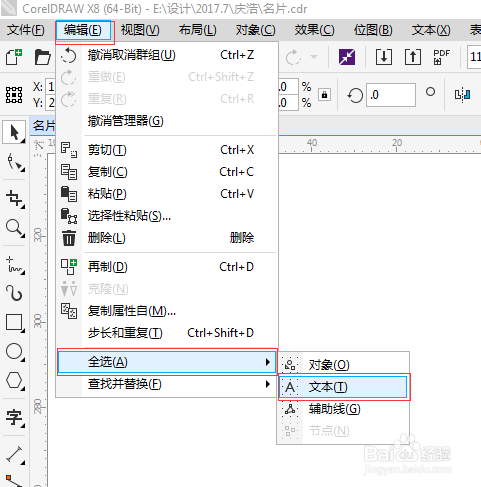Click the object origin grid icon
481x487 pixels.
pos(14,95)
